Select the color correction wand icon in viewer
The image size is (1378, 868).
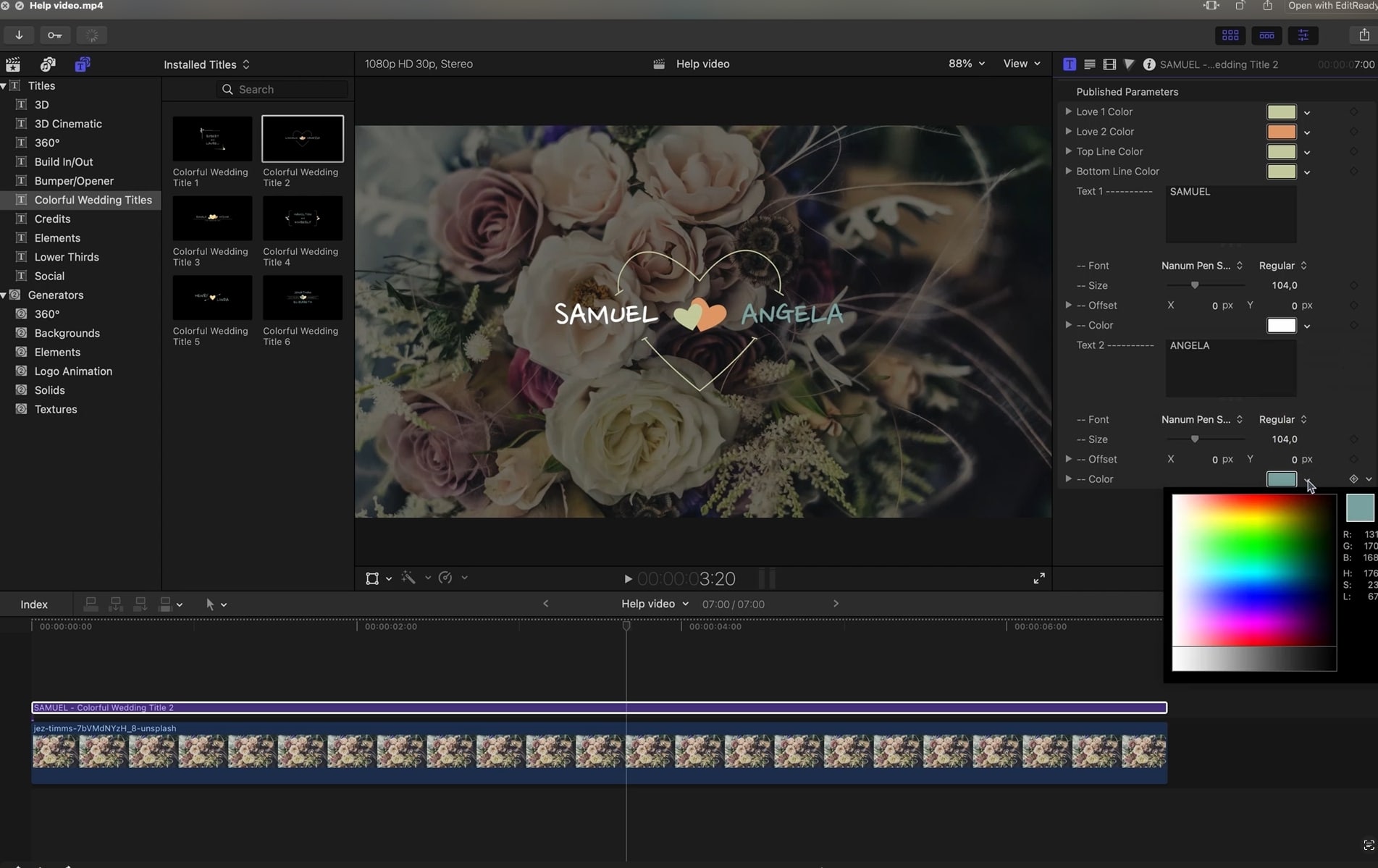[x=409, y=578]
